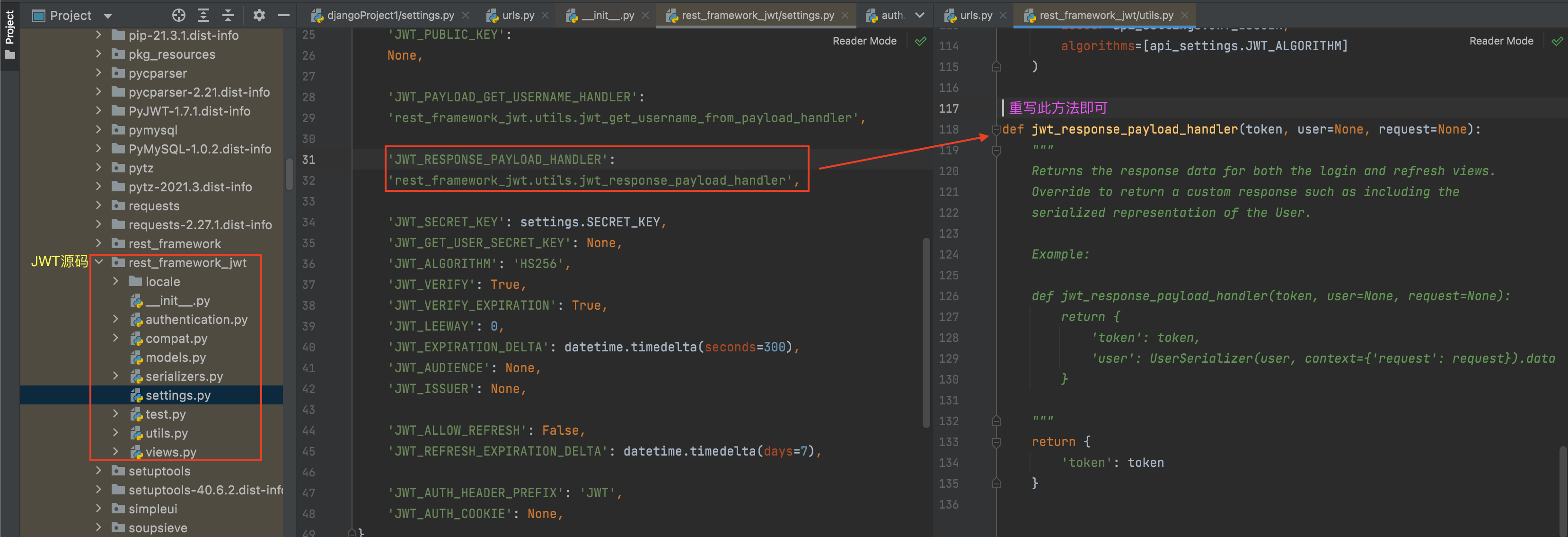The width and height of the screenshot is (1568, 537).
Task: Close the rest_framework_jwt/settings.py tab
Action: tap(845, 15)
